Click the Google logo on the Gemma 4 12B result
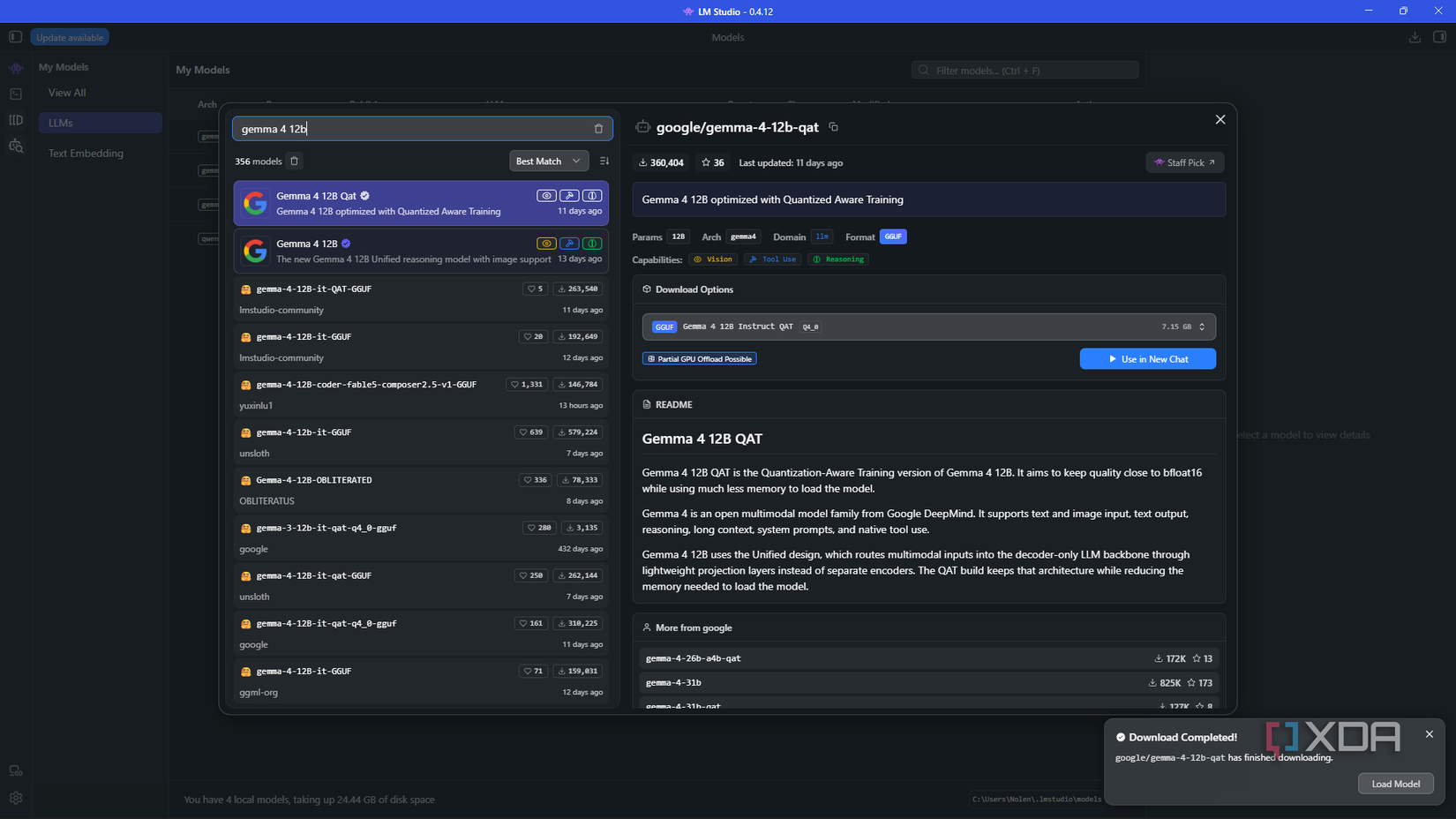Screen dimensions: 1456x819 (x=255, y=251)
